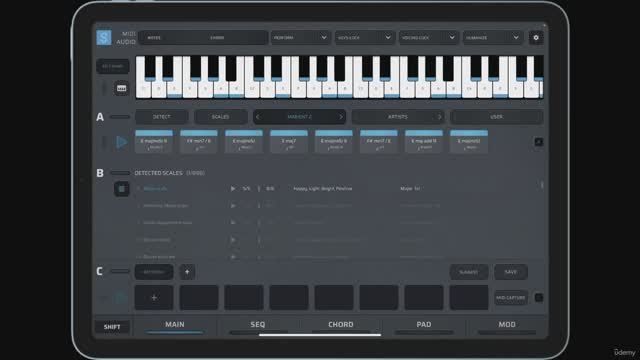Click the first detected scale name
Viewport: 640px width, 360px height.
click(x=155, y=189)
